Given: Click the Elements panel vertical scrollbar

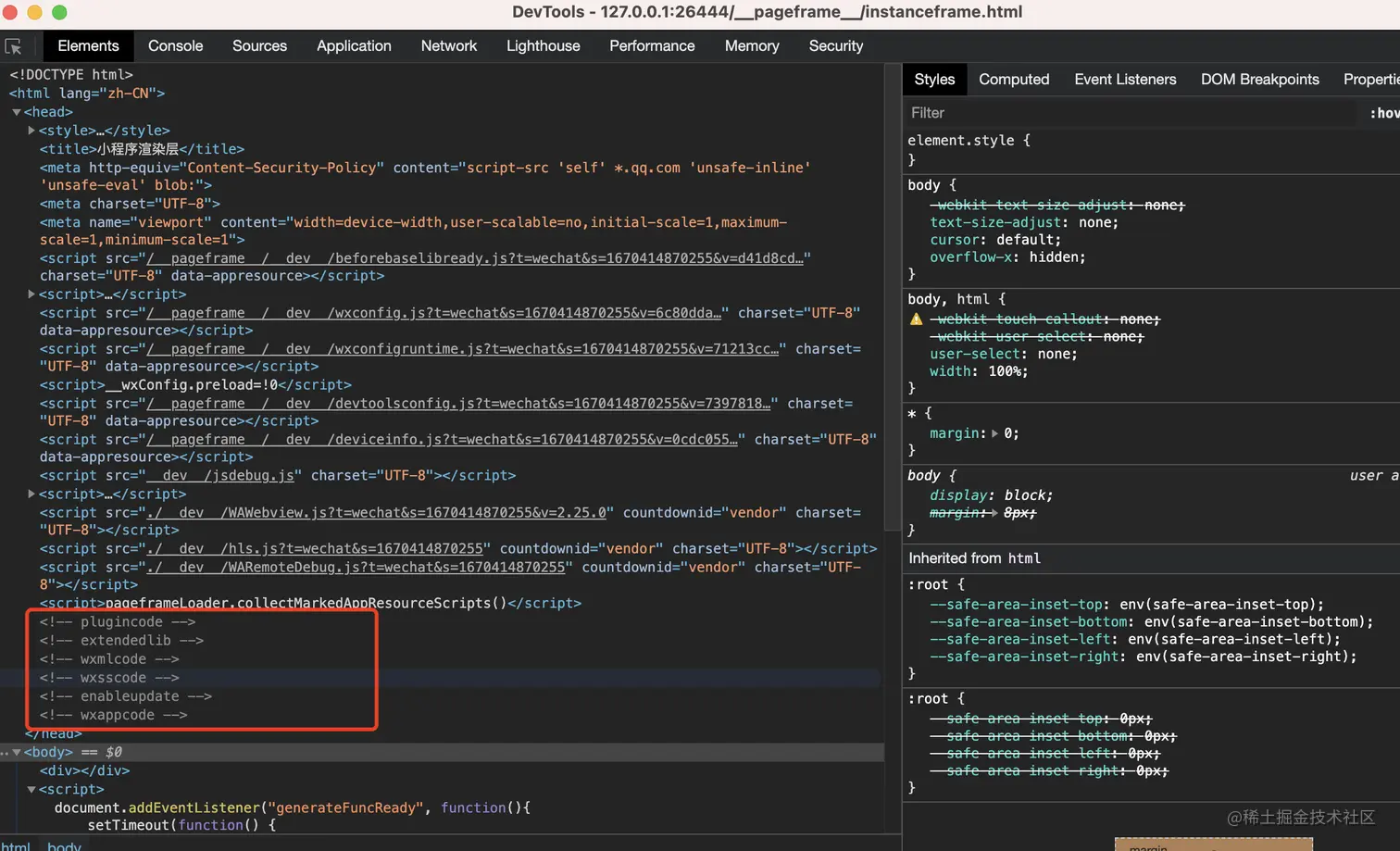Looking at the screenshot, I should tap(893, 296).
